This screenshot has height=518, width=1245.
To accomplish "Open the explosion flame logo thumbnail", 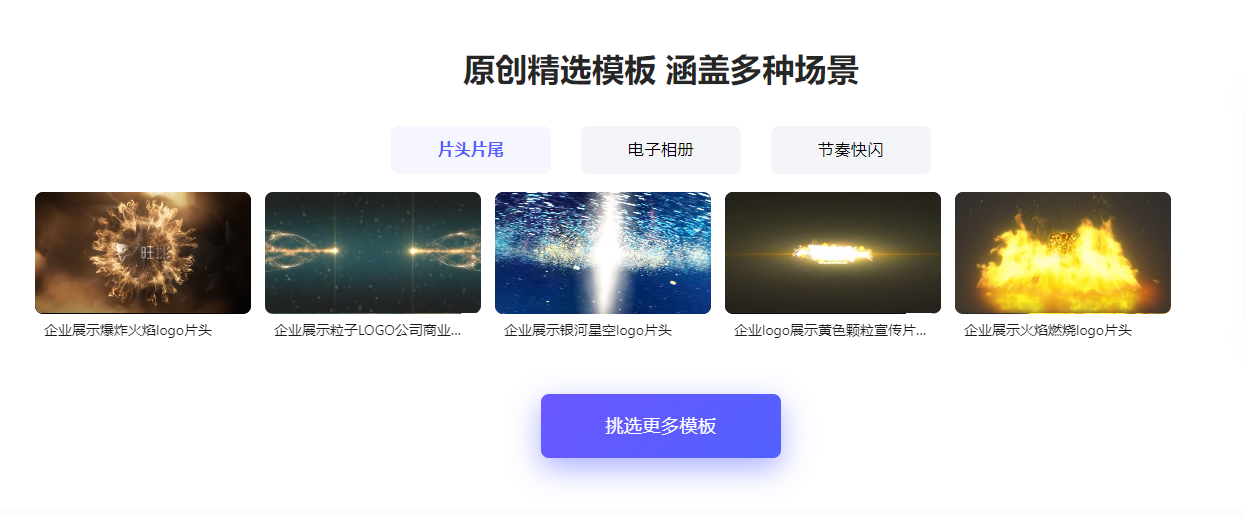I will [143, 253].
